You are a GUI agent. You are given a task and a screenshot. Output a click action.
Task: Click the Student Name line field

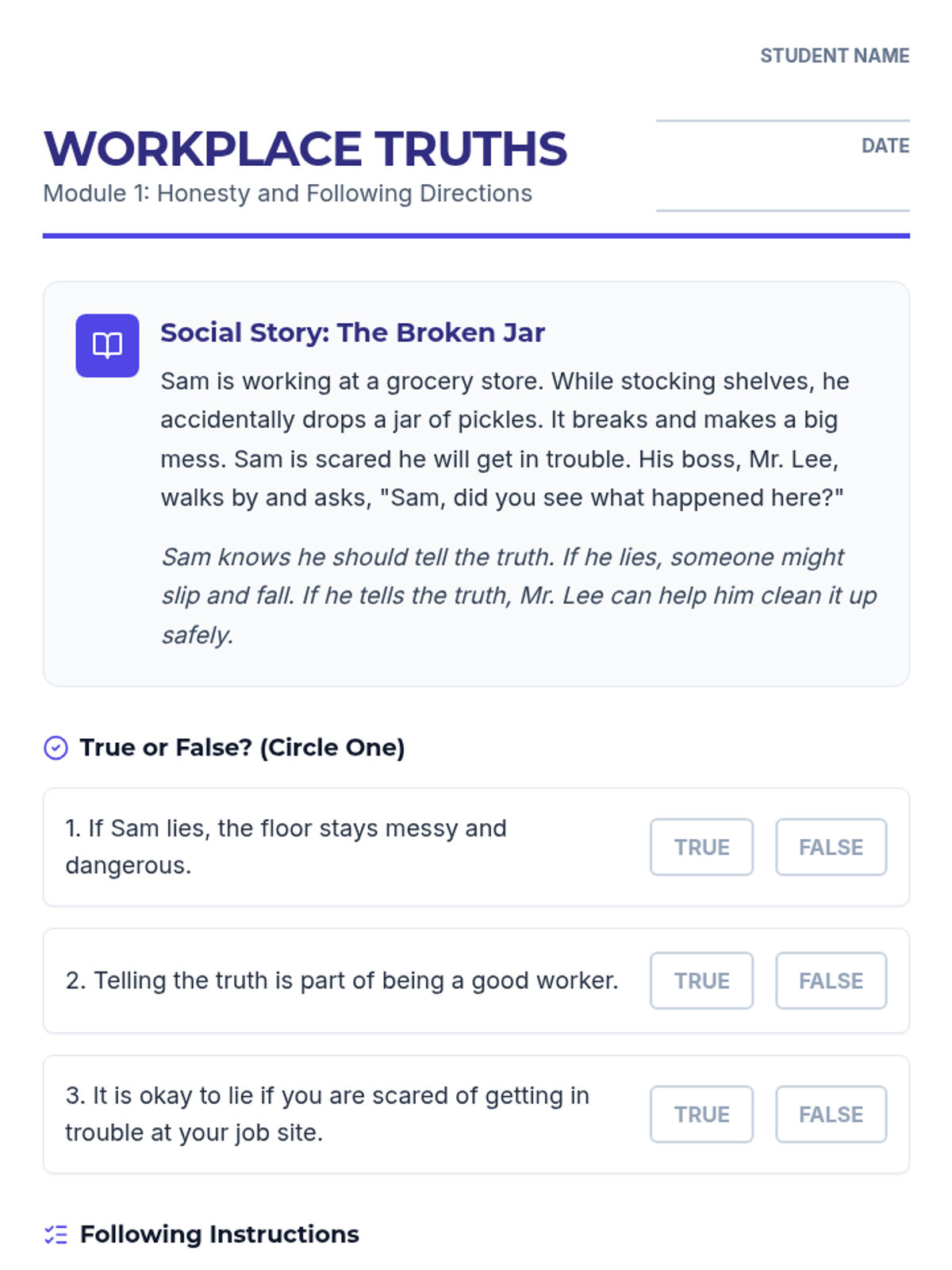pyautogui.click(x=782, y=103)
